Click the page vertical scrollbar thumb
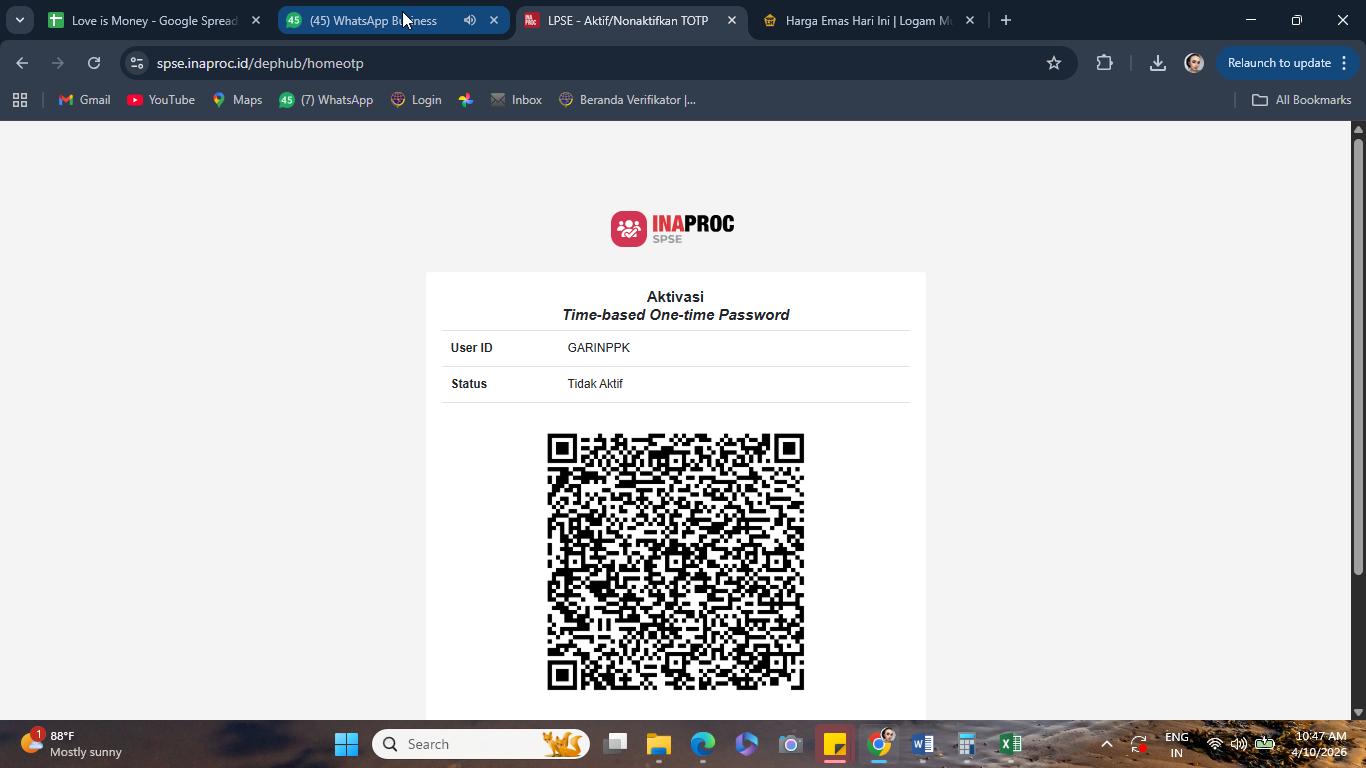This screenshot has height=768, width=1366. point(1358,356)
